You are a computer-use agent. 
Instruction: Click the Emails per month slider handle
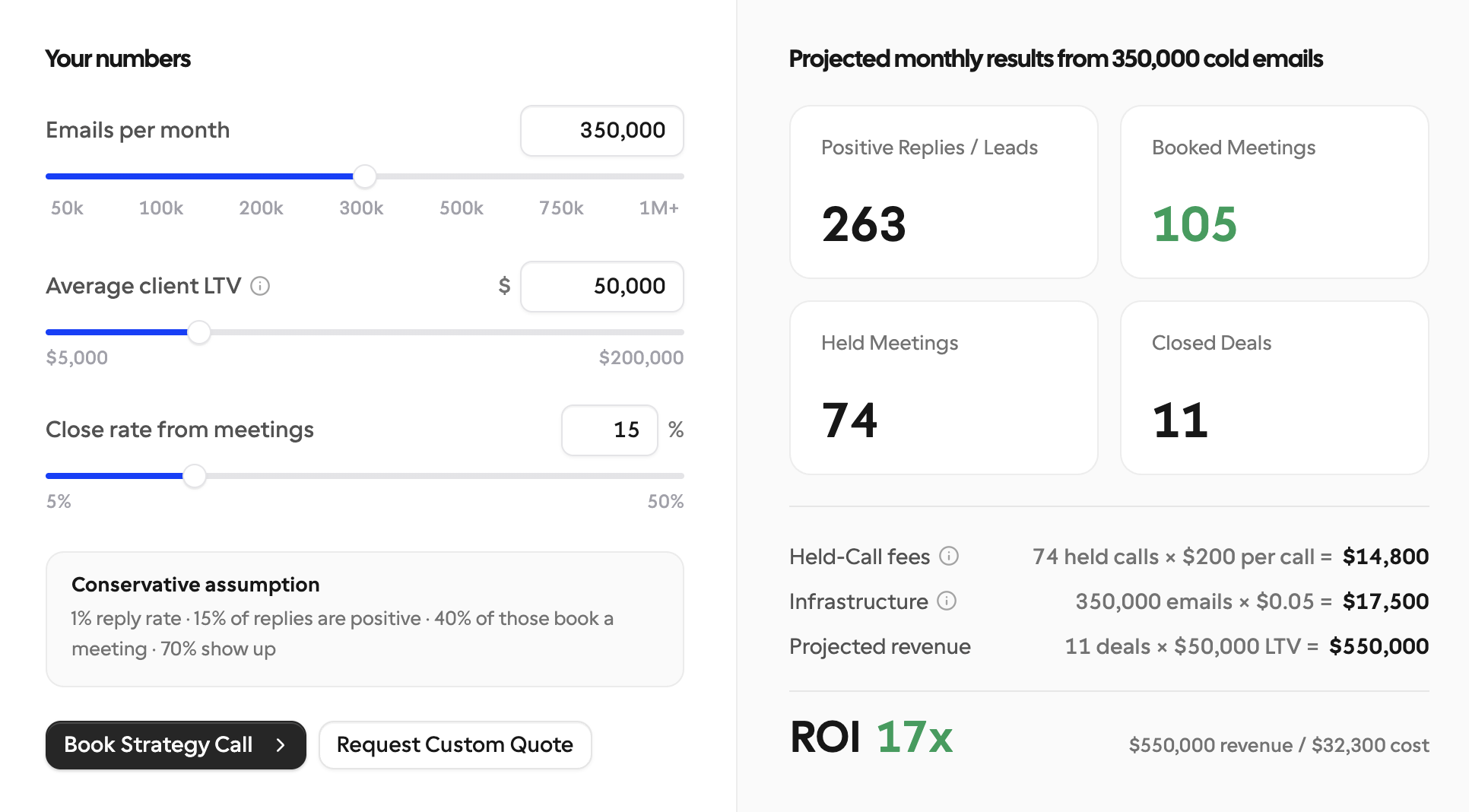tap(365, 176)
